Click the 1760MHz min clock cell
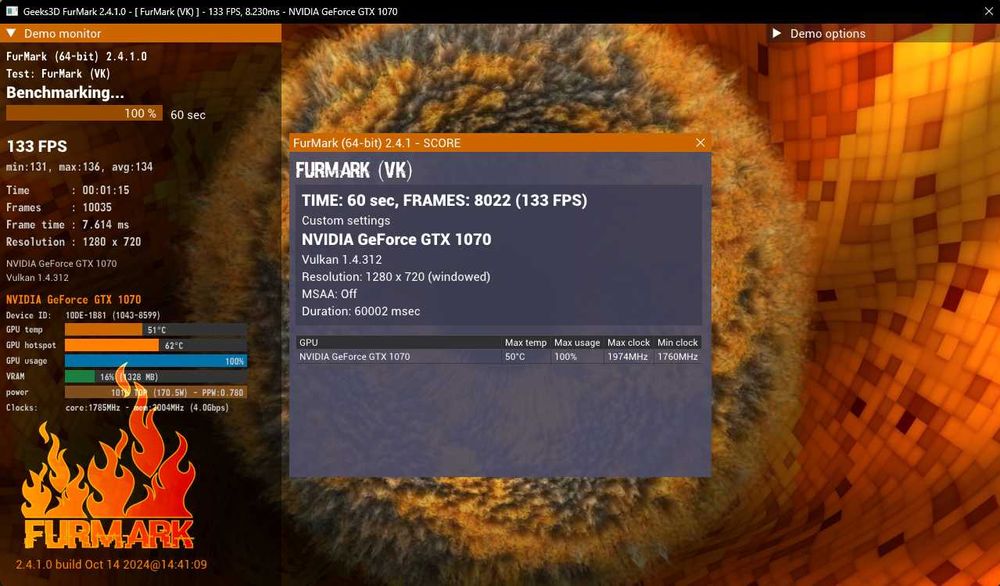 pyautogui.click(x=677, y=356)
